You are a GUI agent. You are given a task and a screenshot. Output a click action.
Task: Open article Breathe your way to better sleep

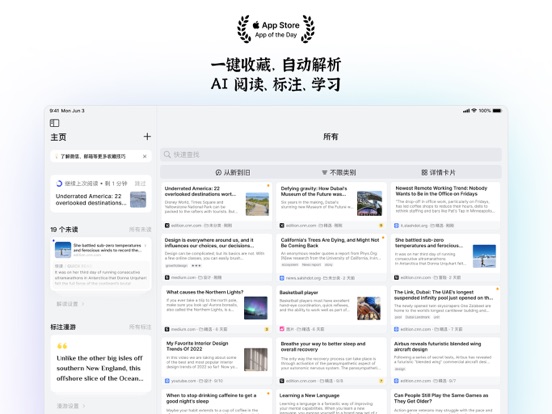click(x=331, y=361)
